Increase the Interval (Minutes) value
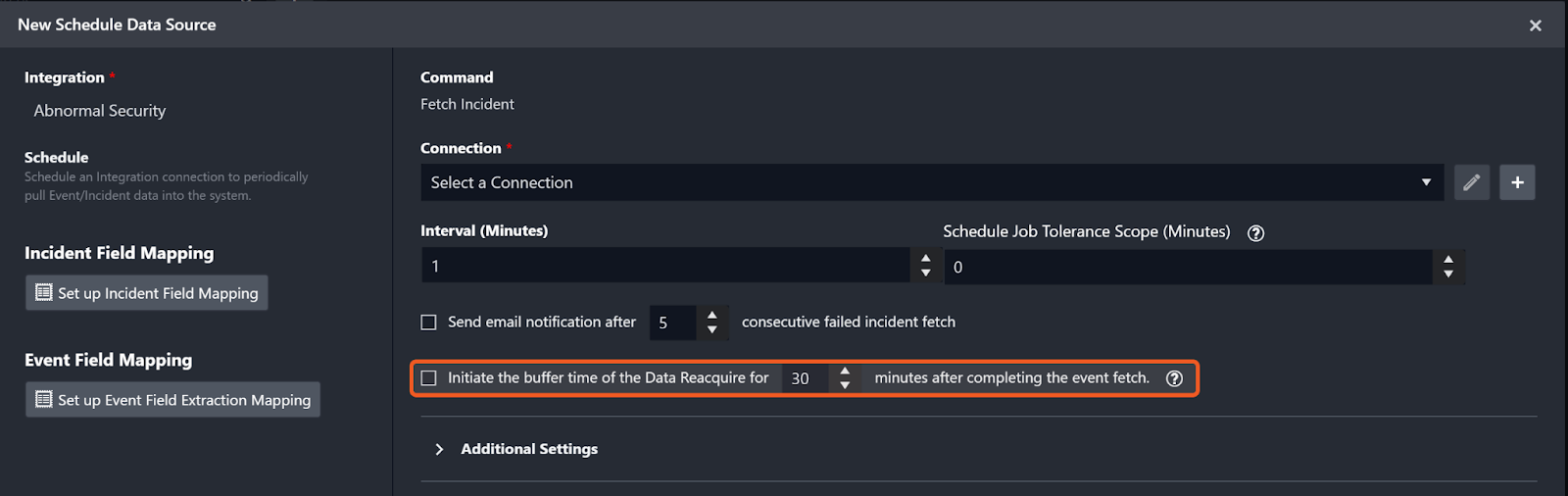 coord(925,259)
